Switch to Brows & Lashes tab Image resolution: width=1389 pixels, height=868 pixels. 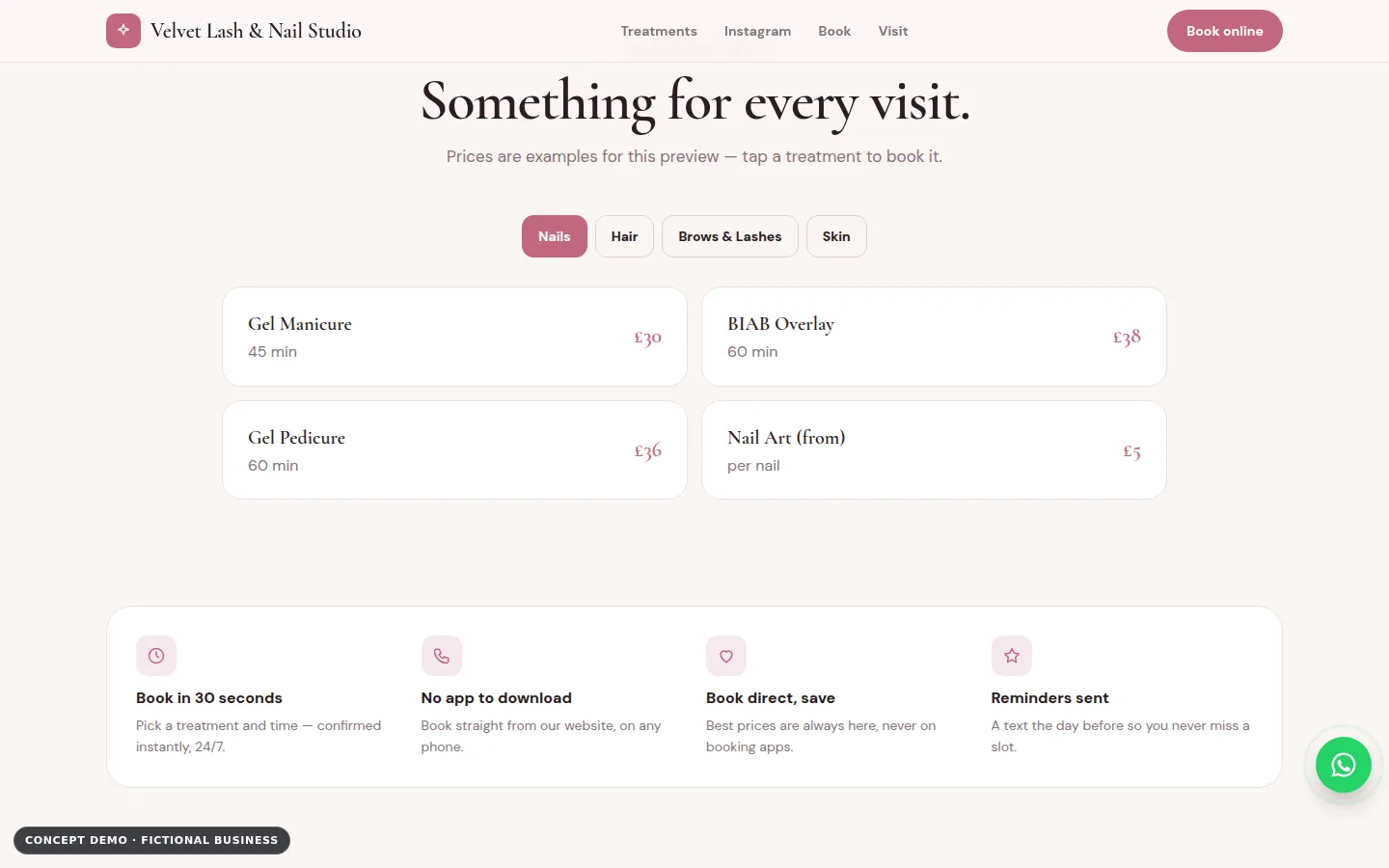coord(730,236)
